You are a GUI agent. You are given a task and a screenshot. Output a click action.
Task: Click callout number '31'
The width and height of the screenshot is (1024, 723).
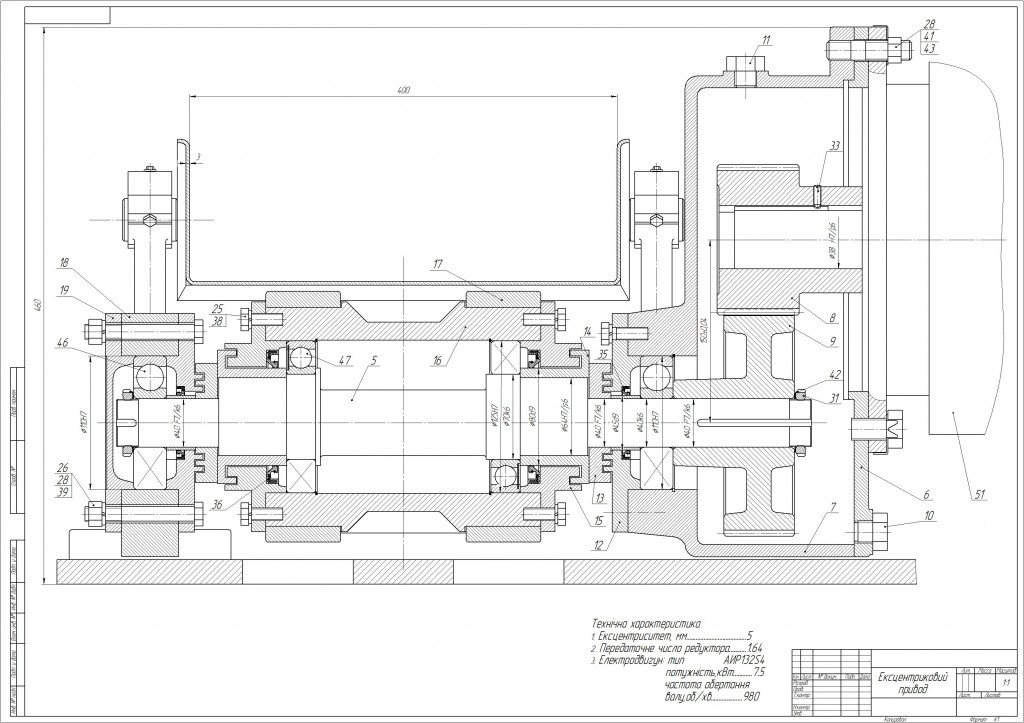tap(836, 396)
